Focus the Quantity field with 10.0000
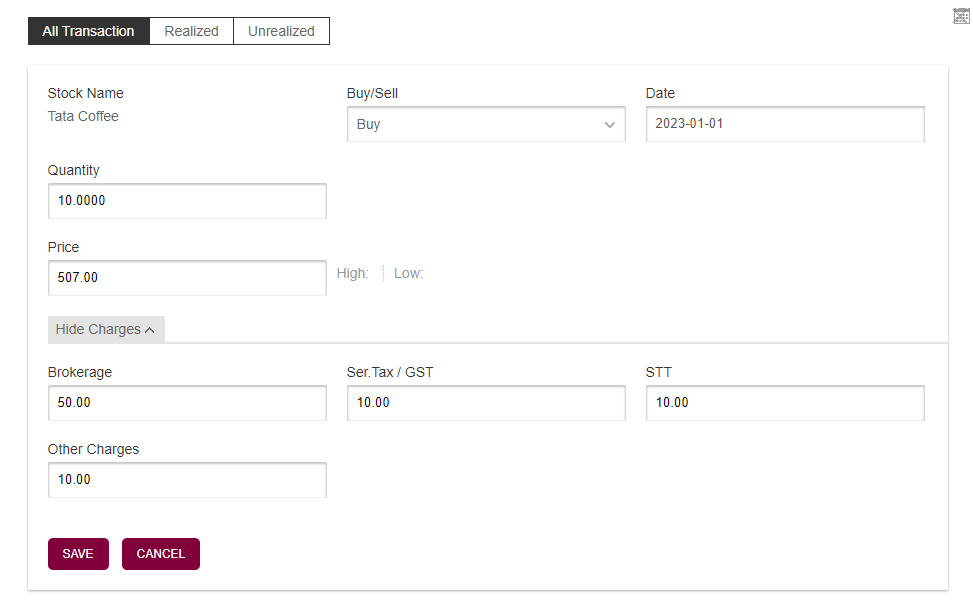The width and height of the screenshot is (973, 608). [187, 201]
